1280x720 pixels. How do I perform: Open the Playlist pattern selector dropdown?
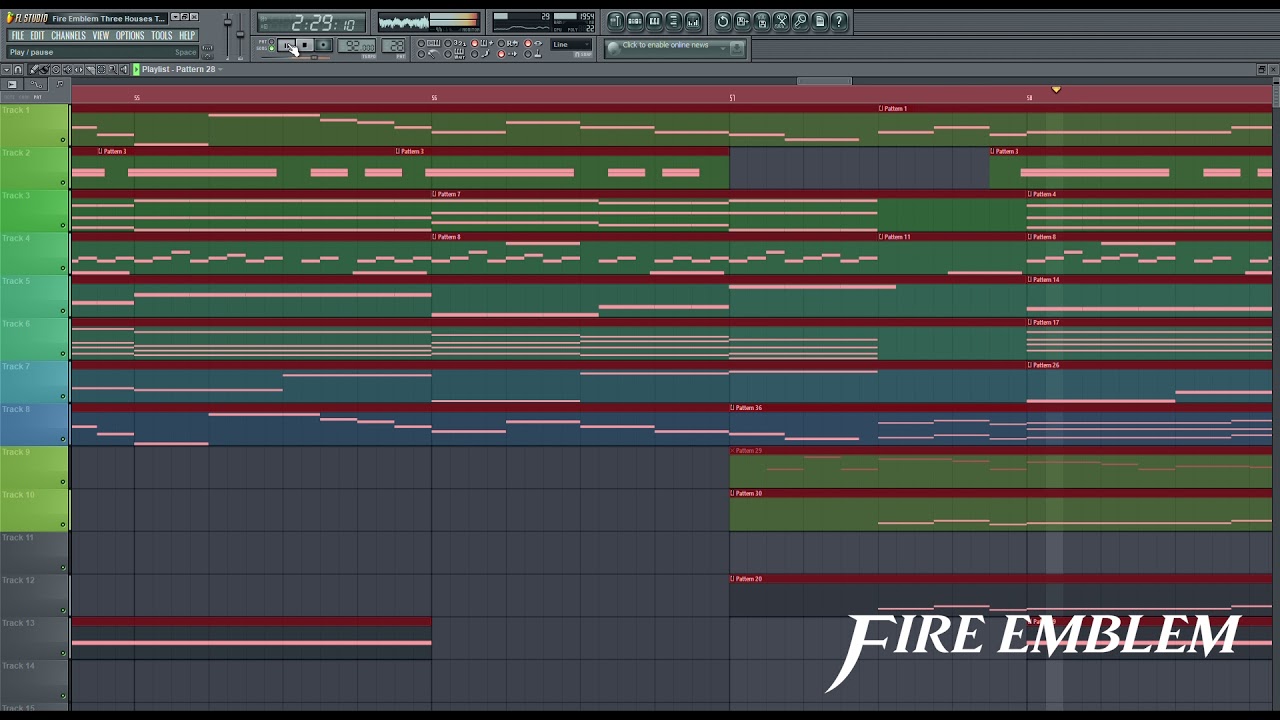click(x=220, y=69)
